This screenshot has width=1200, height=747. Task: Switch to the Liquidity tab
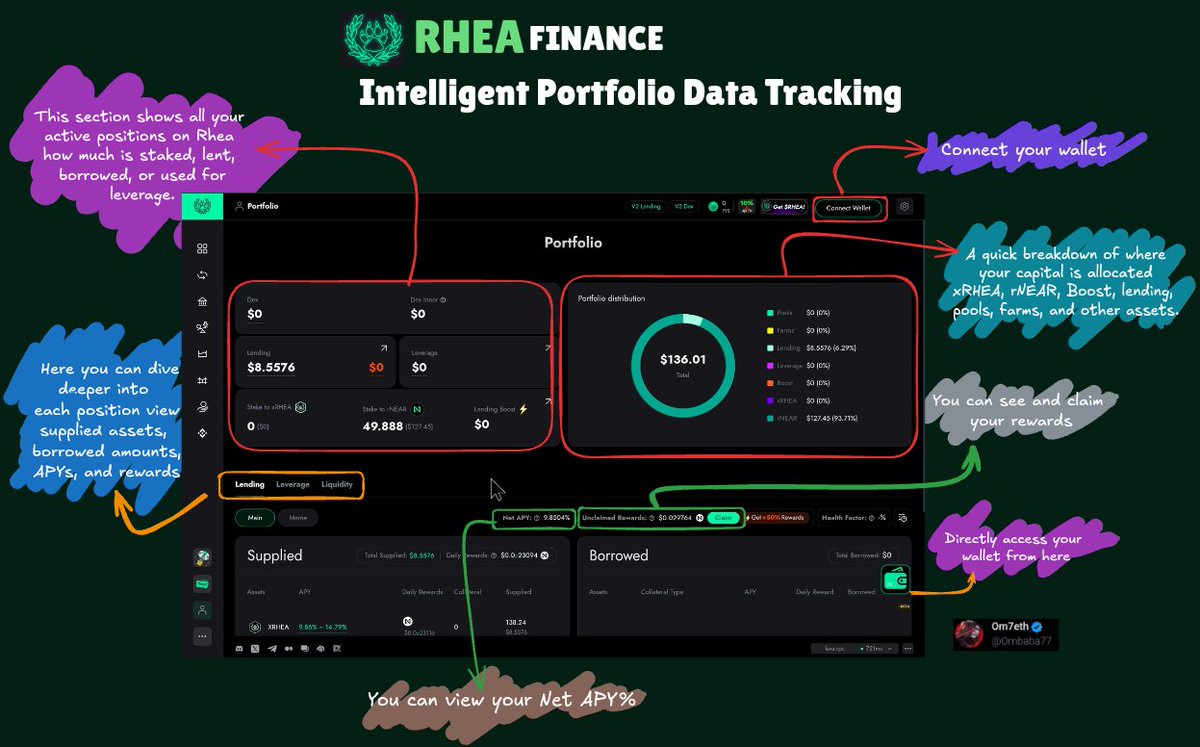(x=337, y=485)
